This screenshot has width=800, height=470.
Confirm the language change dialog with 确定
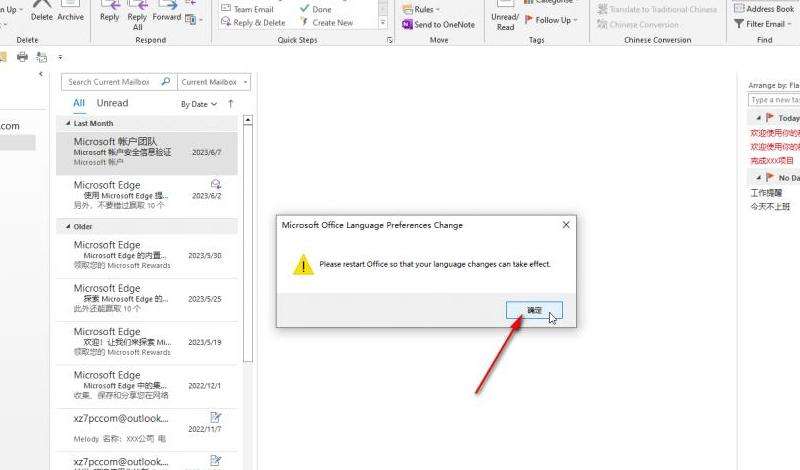534,310
